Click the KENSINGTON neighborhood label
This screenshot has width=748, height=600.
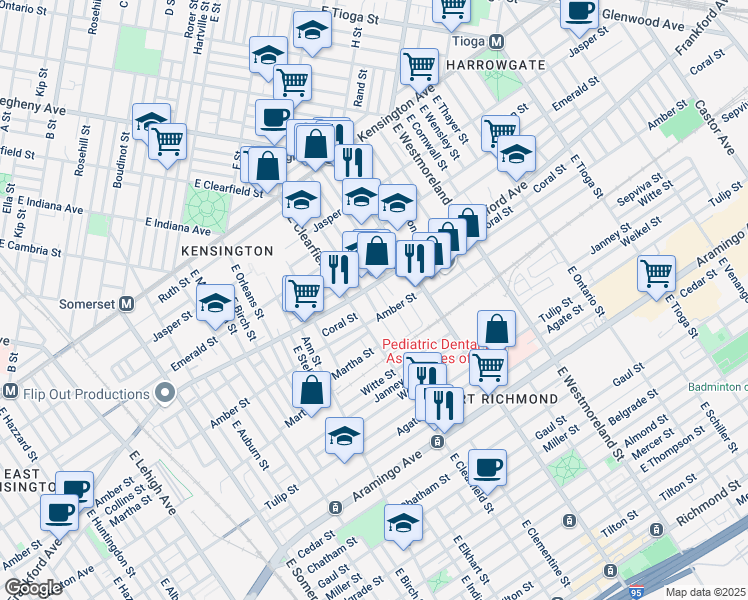point(227,251)
